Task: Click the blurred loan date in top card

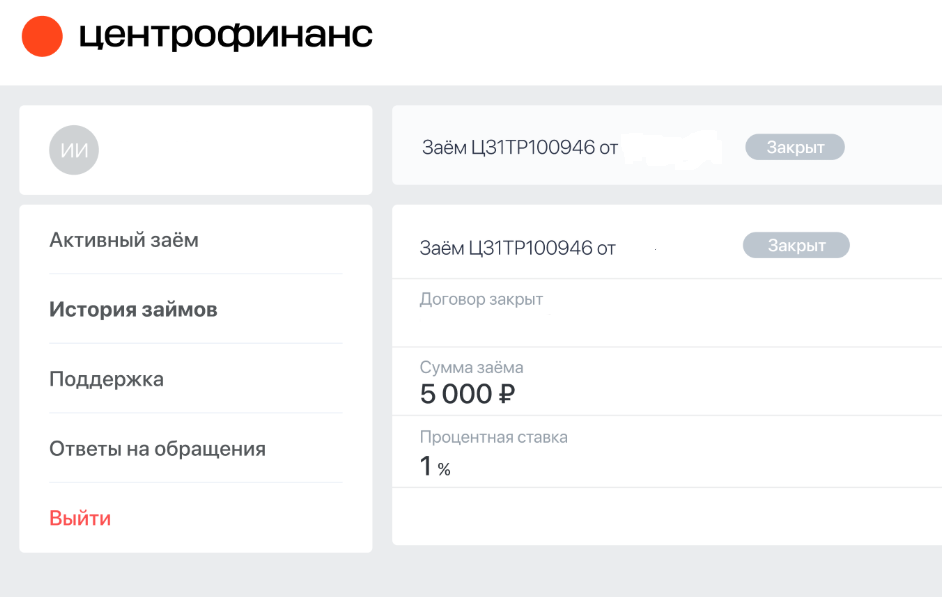Action: [672, 148]
